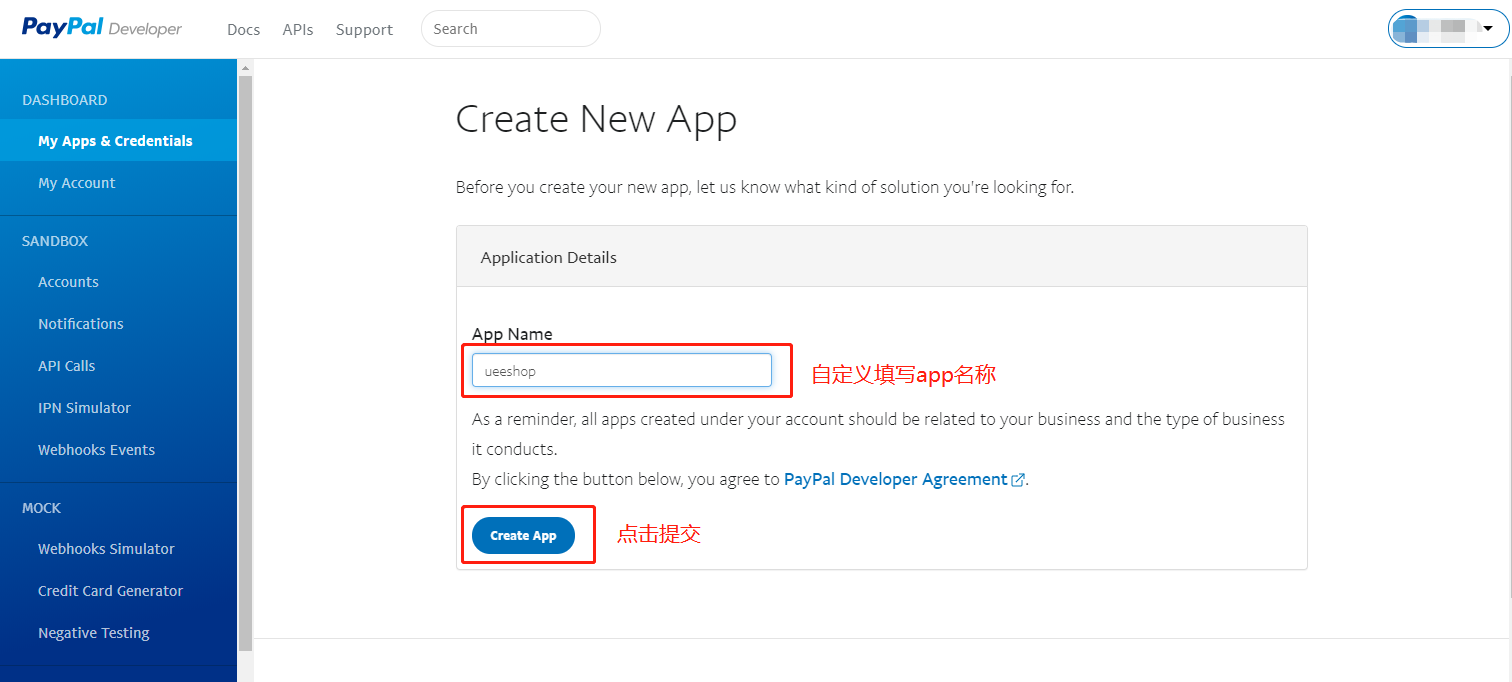Open the user account dropdown arrow
The image size is (1512, 682).
1487,29
